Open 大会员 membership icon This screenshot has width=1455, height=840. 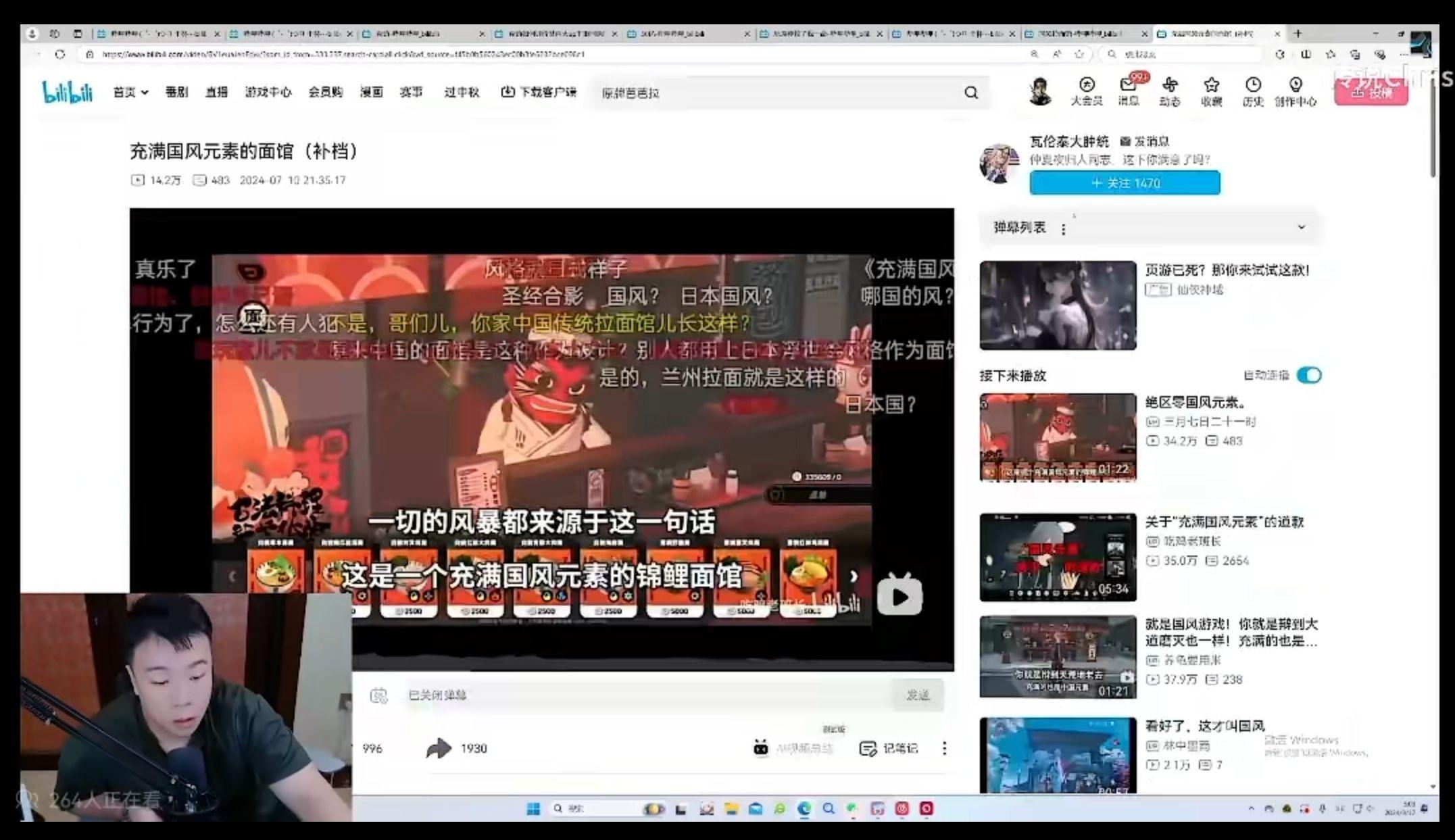(x=1086, y=91)
